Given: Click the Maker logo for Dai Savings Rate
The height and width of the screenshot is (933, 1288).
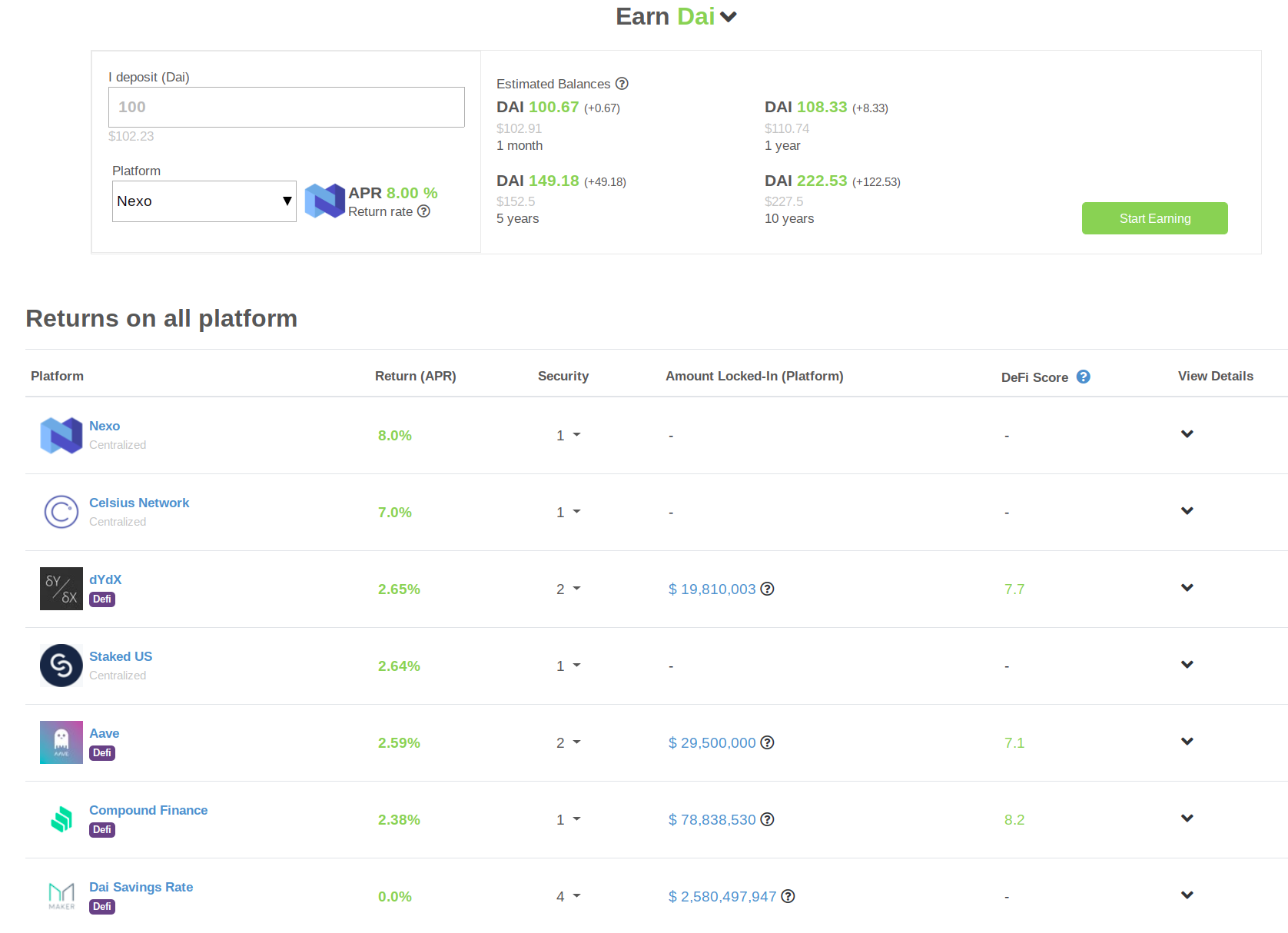Looking at the screenshot, I should coord(61,896).
